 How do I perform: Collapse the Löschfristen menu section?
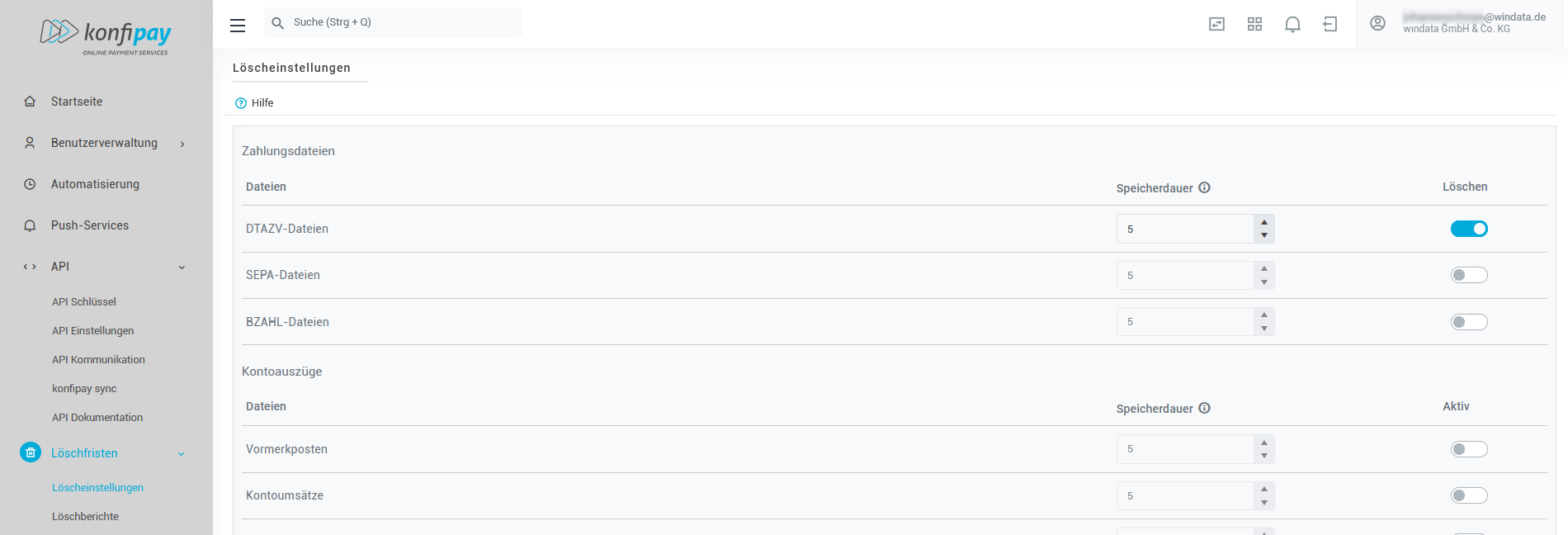(182, 454)
